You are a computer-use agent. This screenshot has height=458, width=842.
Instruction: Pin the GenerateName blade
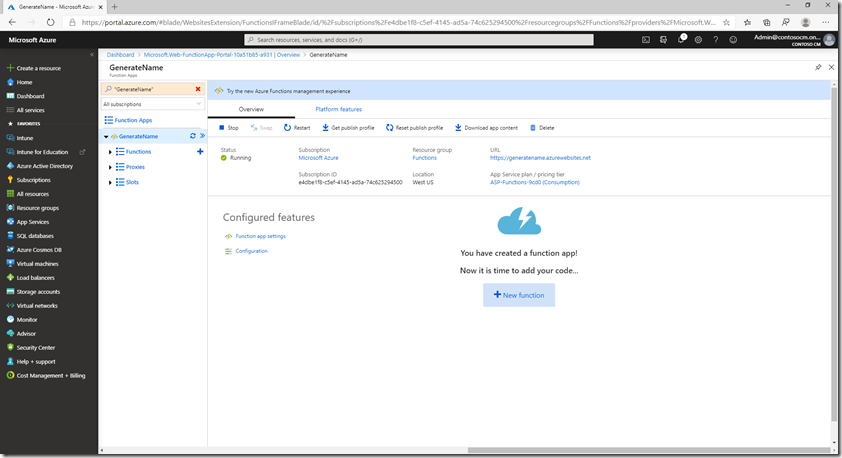pos(818,67)
